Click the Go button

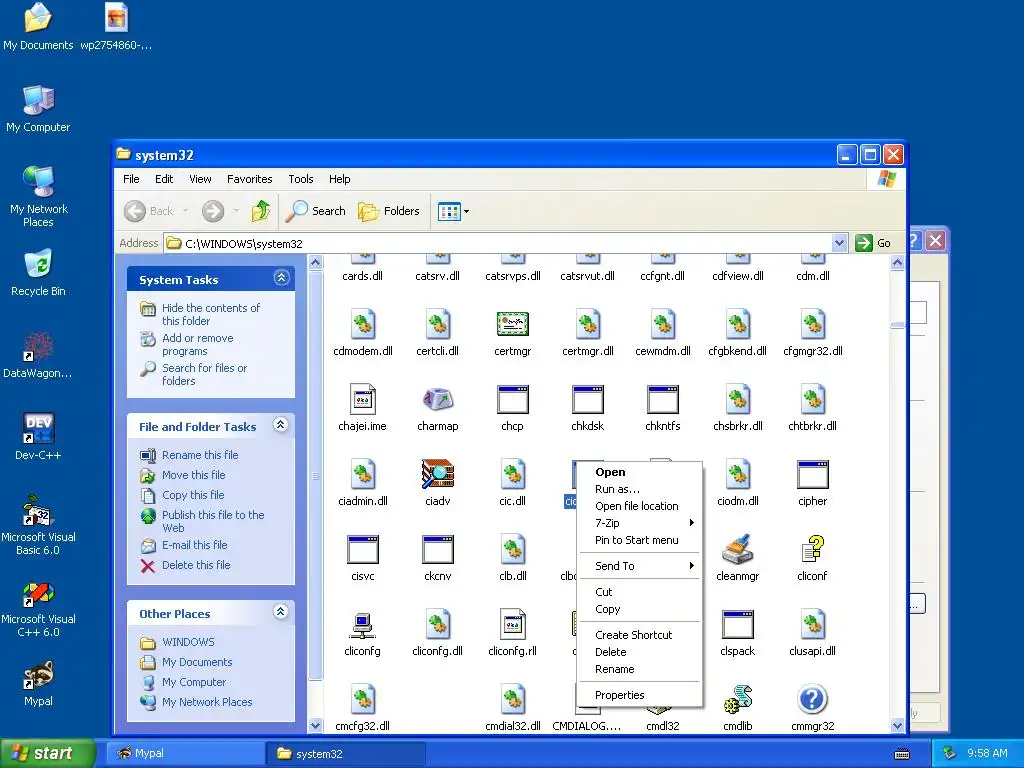pos(873,243)
